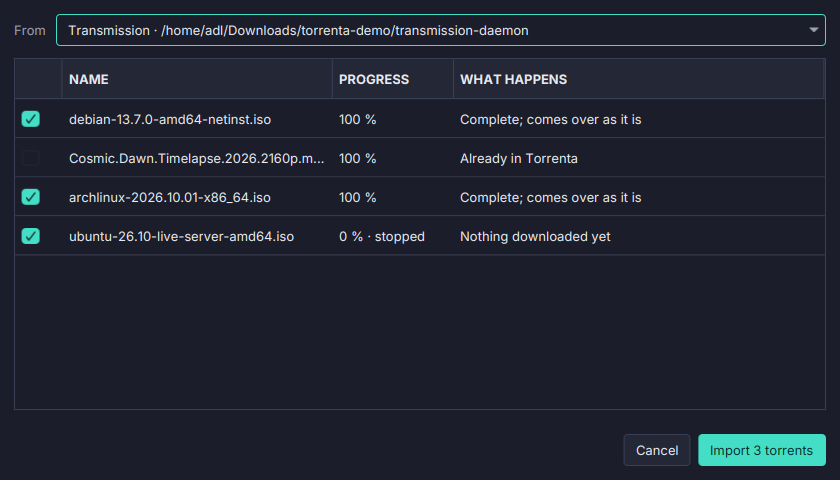Open the From source dropdown
840x480 pixels.
(x=440, y=31)
